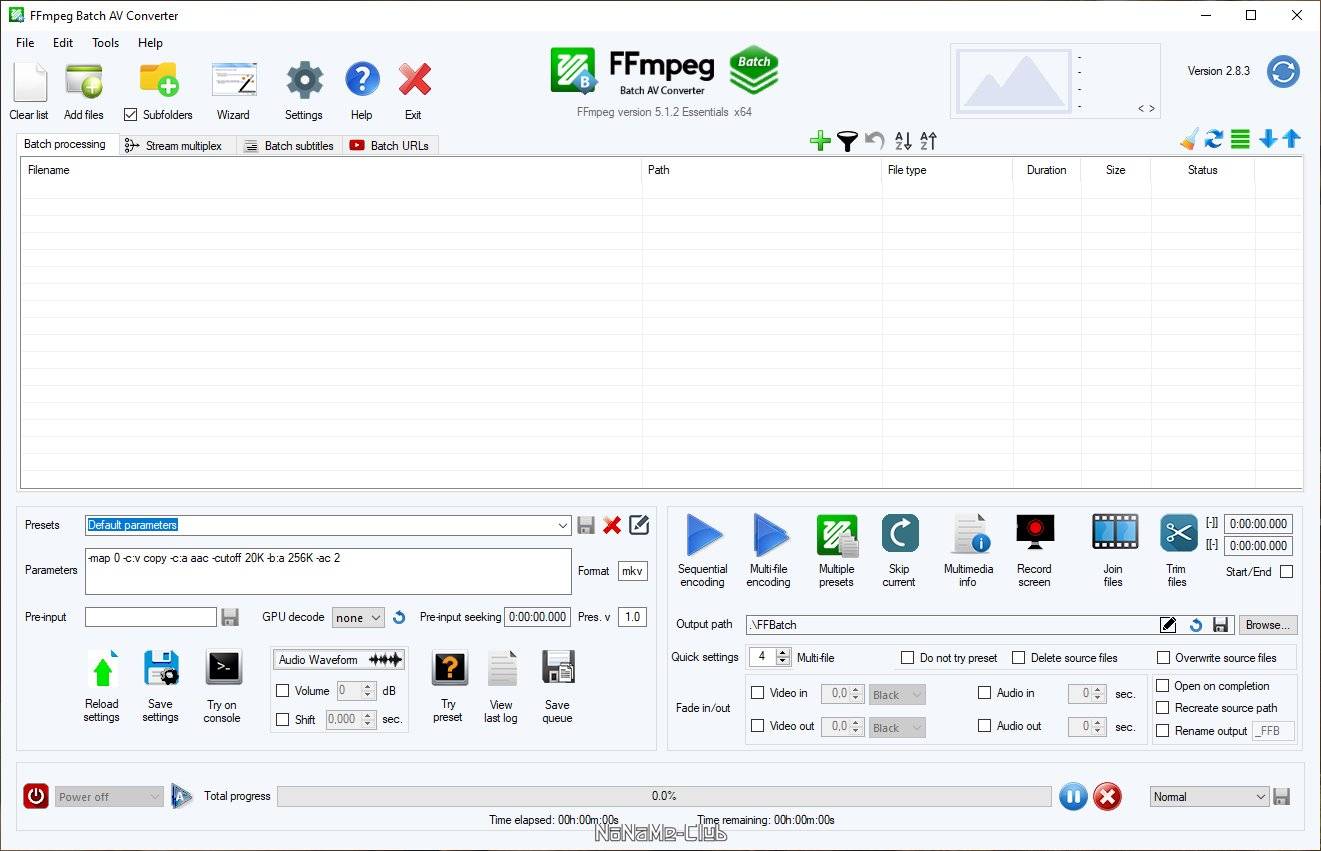Open Video in color Black dropdown
The width and height of the screenshot is (1321, 851).
pyautogui.click(x=897, y=695)
